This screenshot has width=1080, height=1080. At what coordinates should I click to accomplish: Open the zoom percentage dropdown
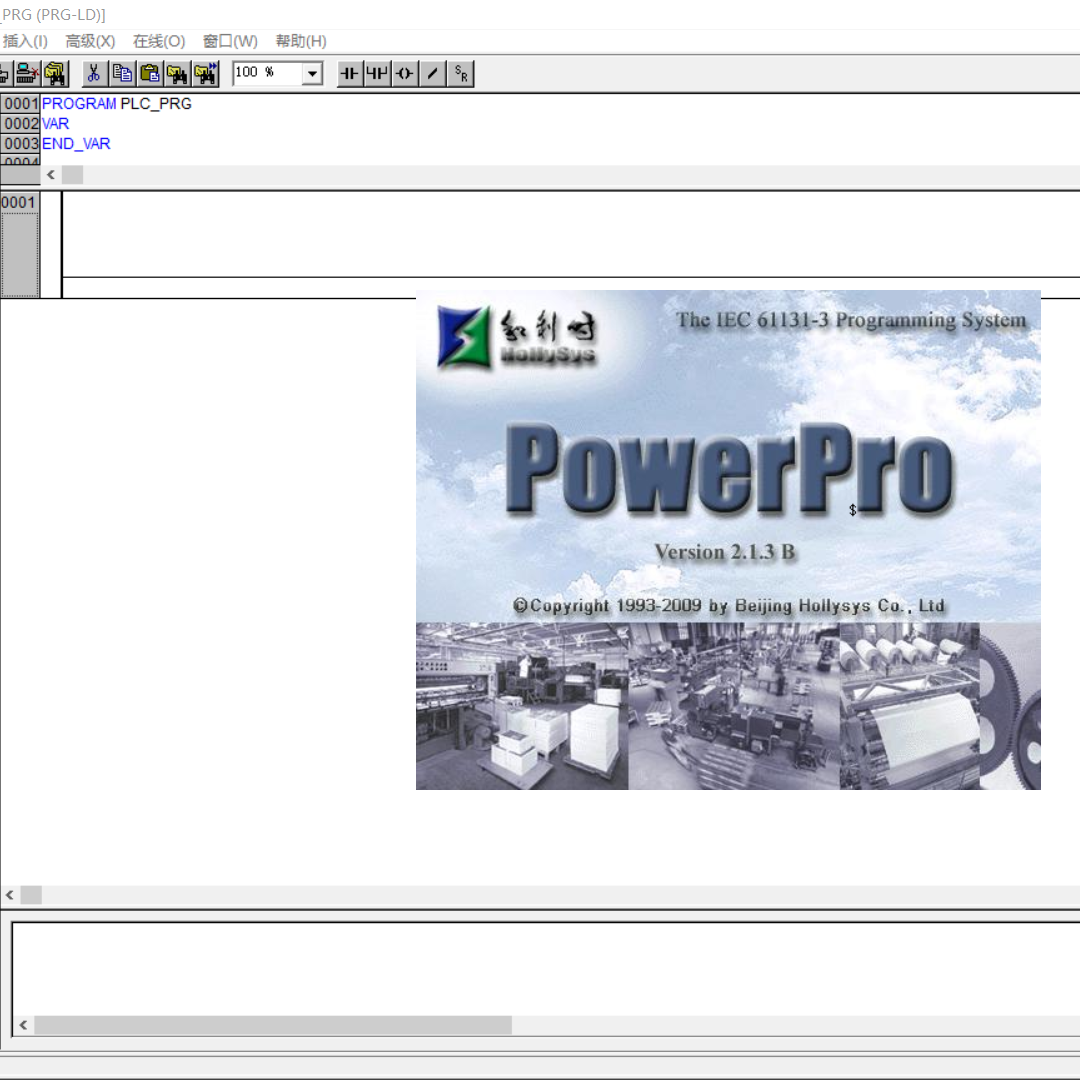click(311, 73)
